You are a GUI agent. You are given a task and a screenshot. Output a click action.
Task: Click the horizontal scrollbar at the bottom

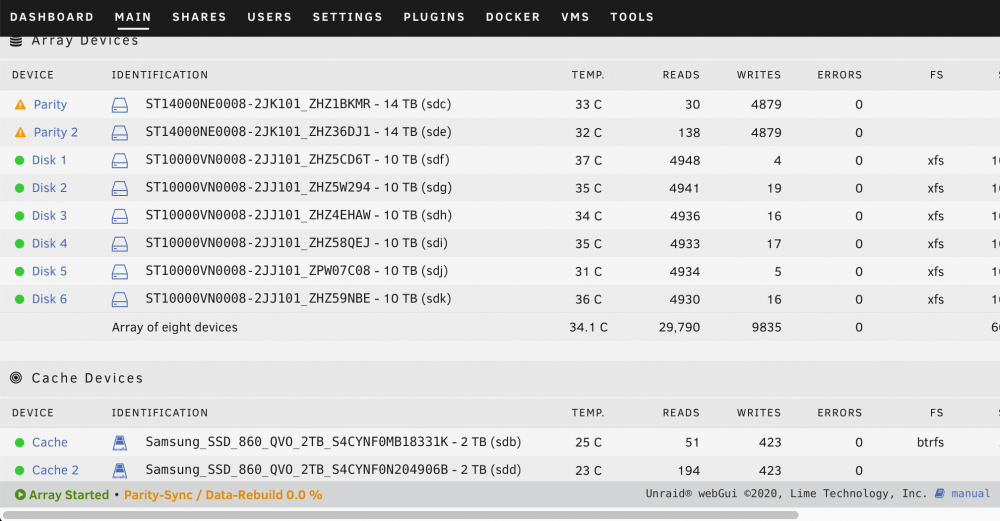(401, 515)
